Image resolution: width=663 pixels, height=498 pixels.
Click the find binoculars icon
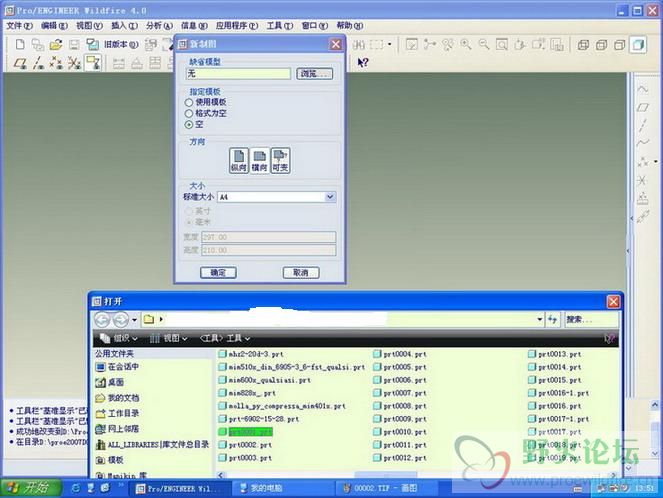pos(359,44)
